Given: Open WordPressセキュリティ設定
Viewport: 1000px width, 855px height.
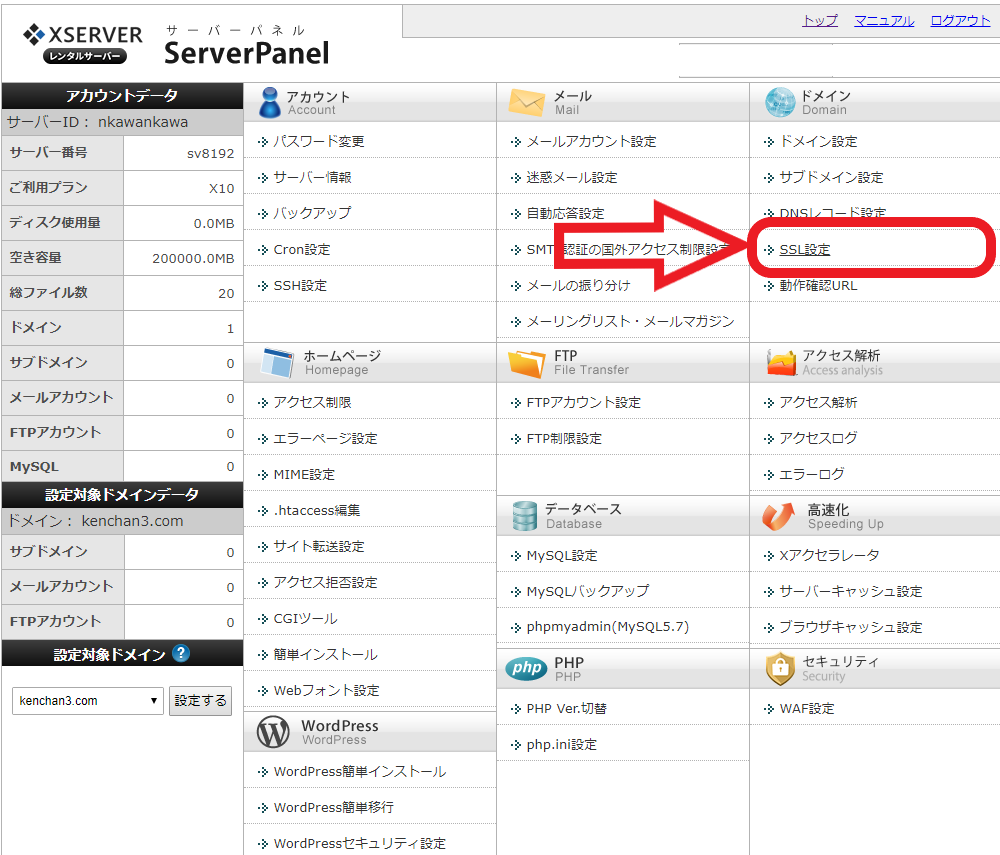Looking at the screenshot, I should pos(360,844).
